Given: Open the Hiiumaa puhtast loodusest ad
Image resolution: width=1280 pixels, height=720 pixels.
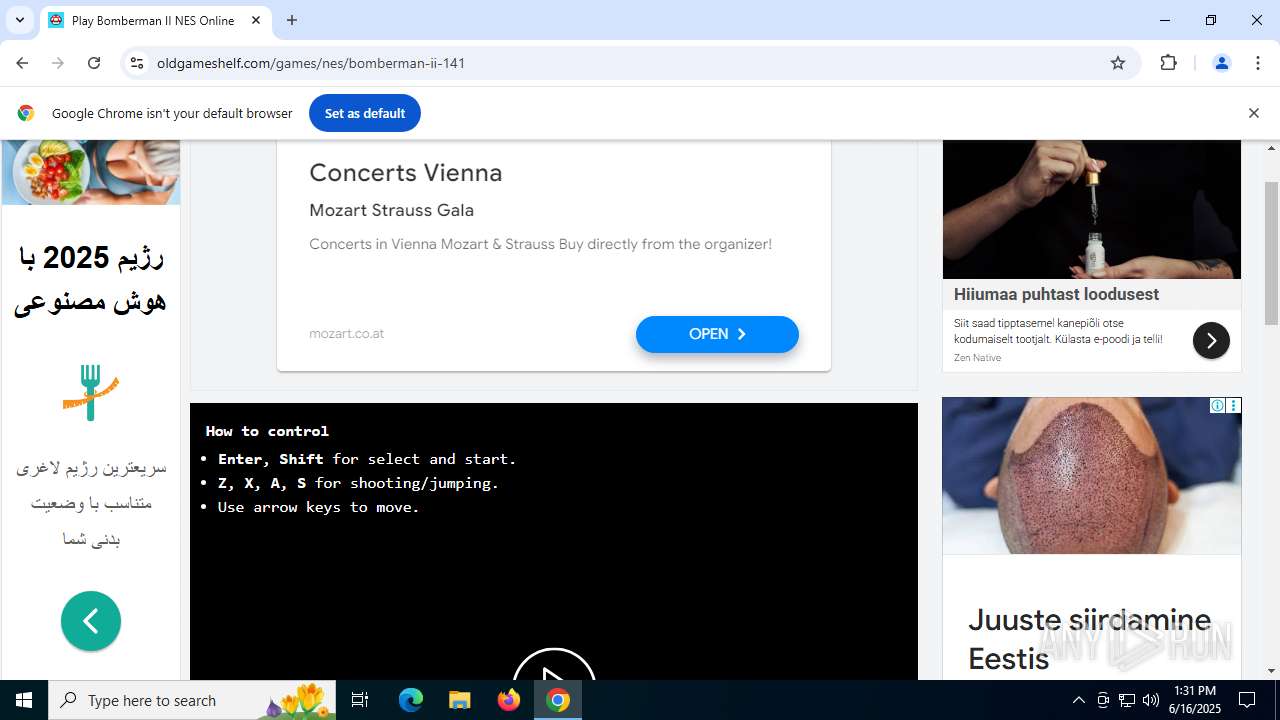Looking at the screenshot, I should pos(1056,294).
